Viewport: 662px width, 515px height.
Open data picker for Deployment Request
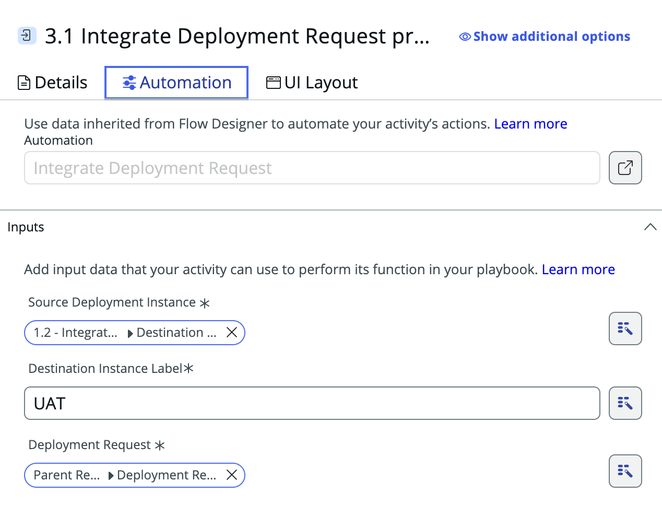625,471
